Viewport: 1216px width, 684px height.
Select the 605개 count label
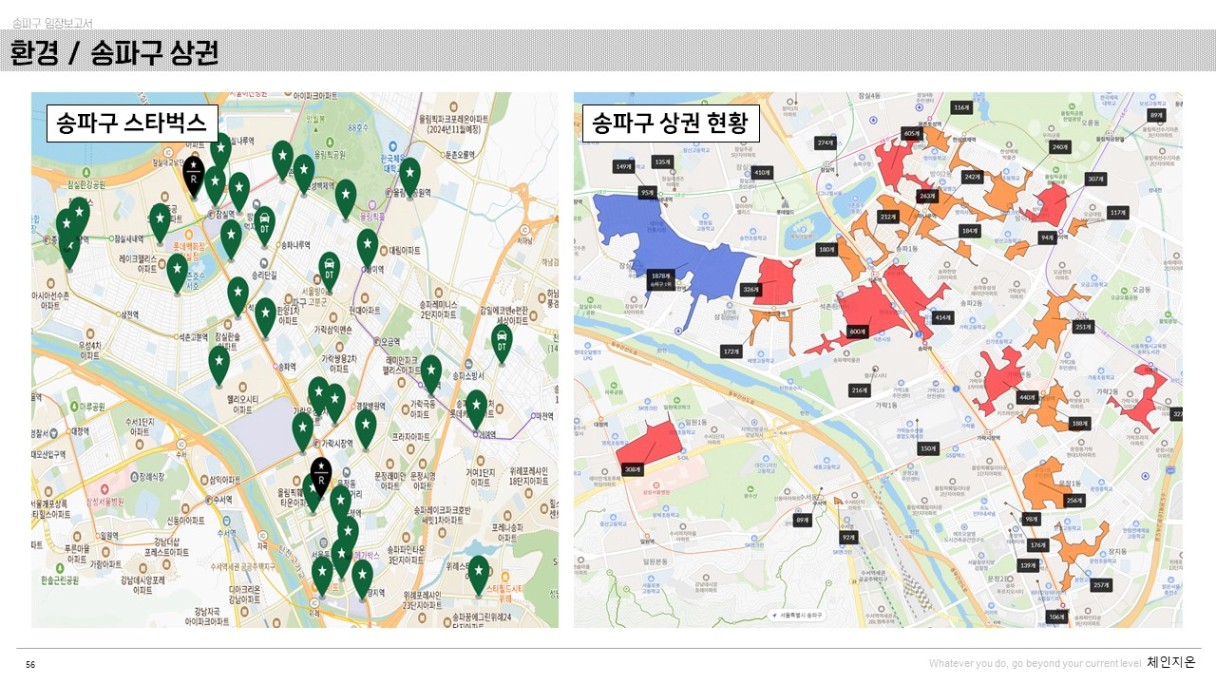[911, 133]
